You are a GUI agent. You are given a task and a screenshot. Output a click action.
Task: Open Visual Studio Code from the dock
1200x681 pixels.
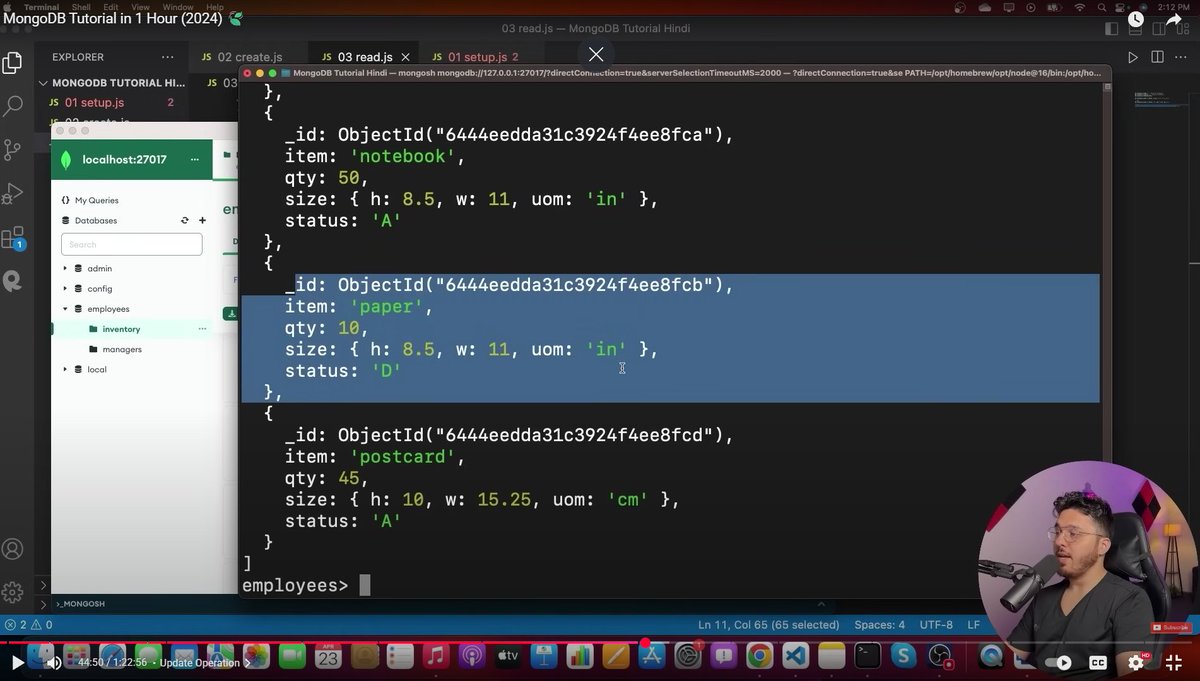pos(795,656)
